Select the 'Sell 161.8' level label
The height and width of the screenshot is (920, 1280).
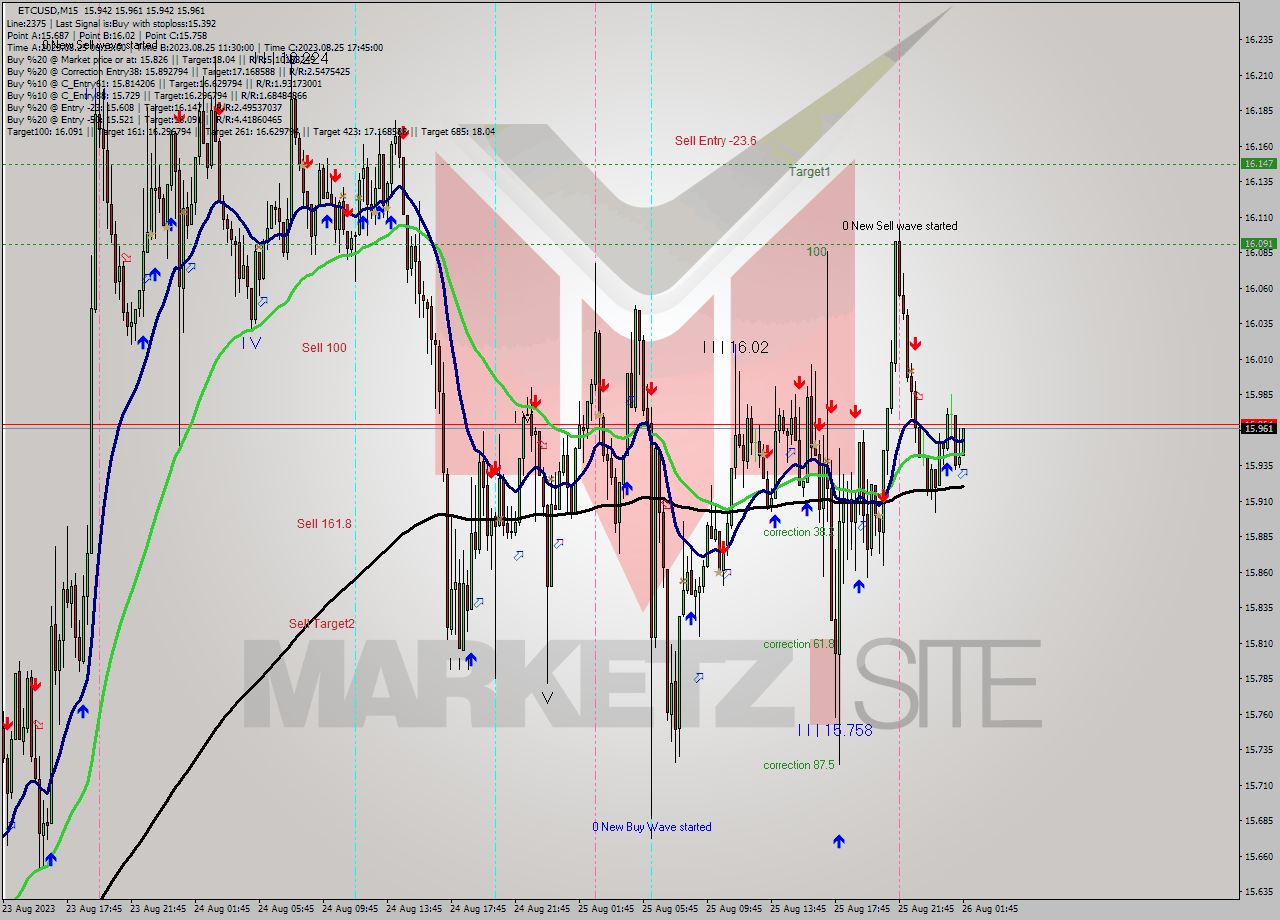[324, 524]
